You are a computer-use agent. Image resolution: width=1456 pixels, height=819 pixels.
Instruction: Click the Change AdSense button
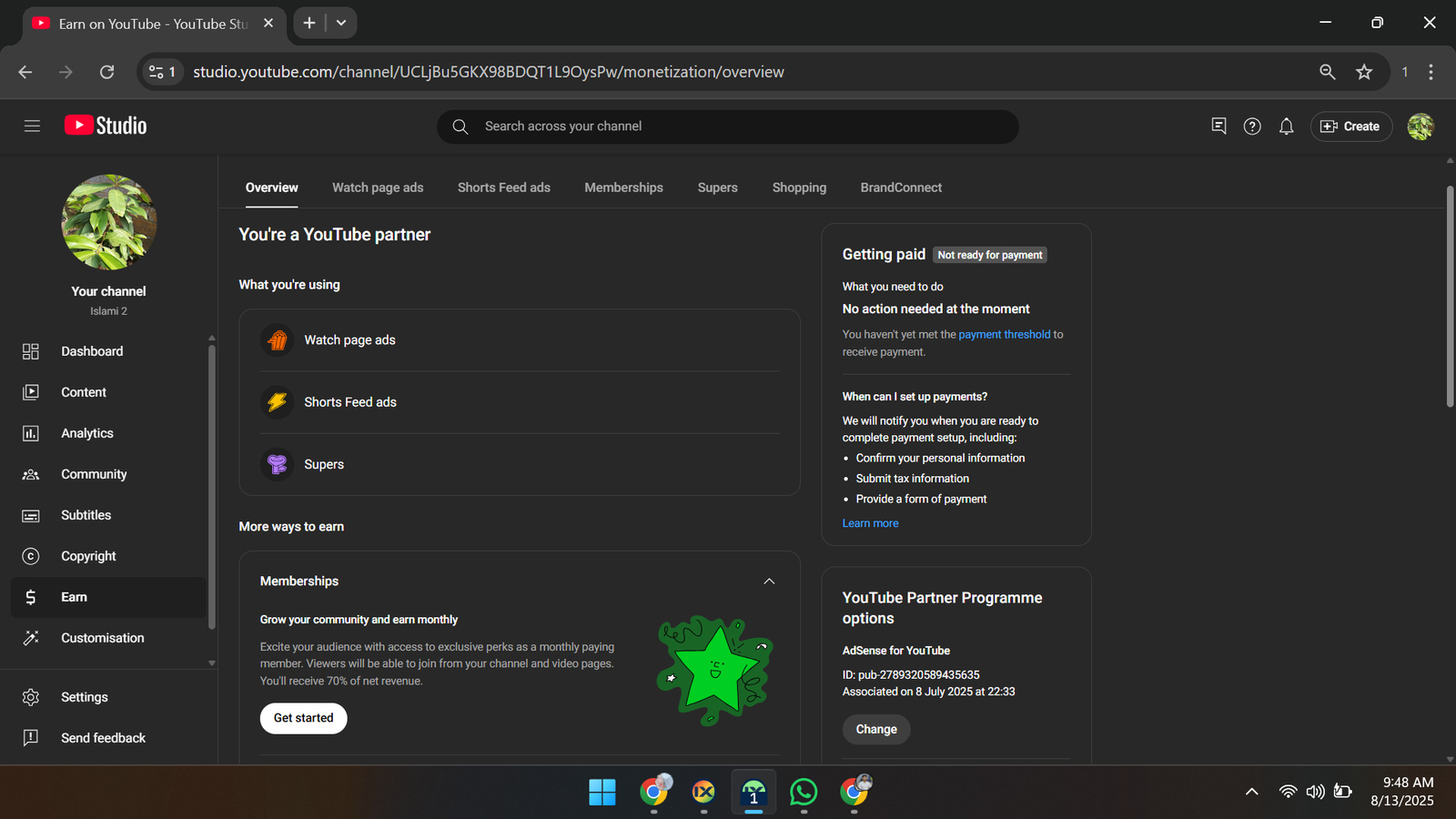876,730
